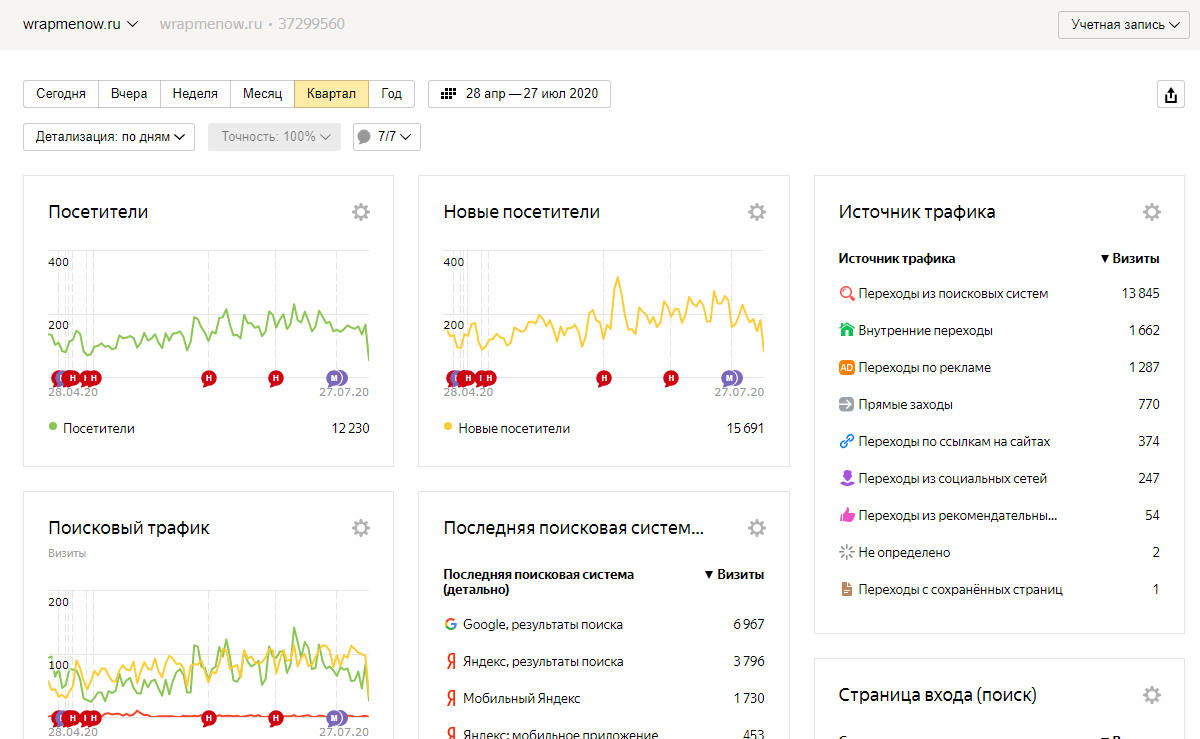Click the orange AD icon for Переходы по рекламе
The height and width of the screenshot is (739, 1200).
point(847,367)
